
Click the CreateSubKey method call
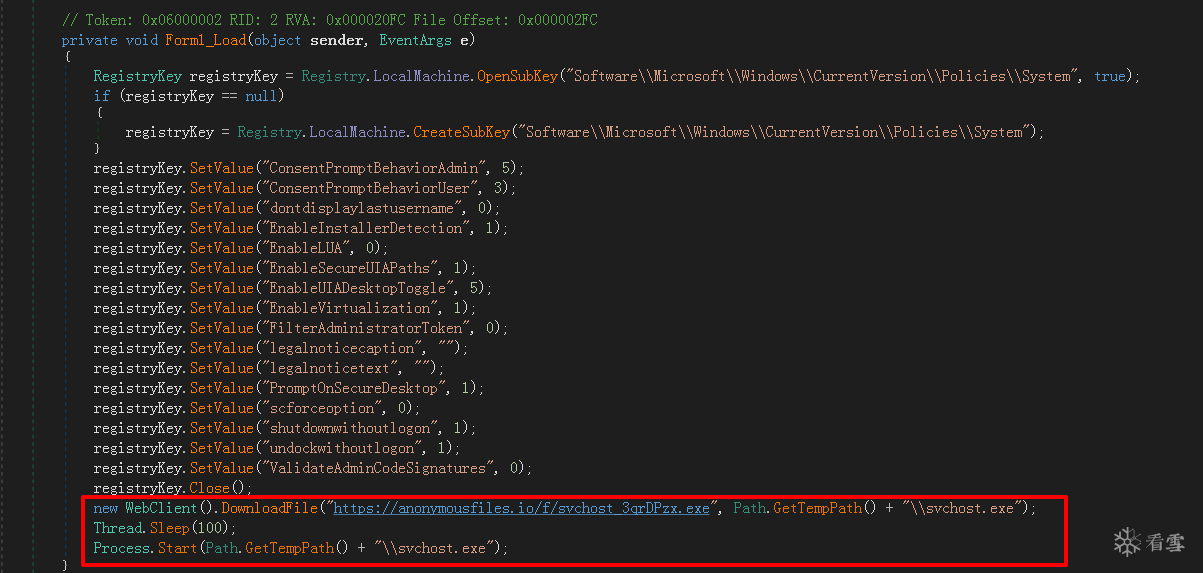[459, 132]
